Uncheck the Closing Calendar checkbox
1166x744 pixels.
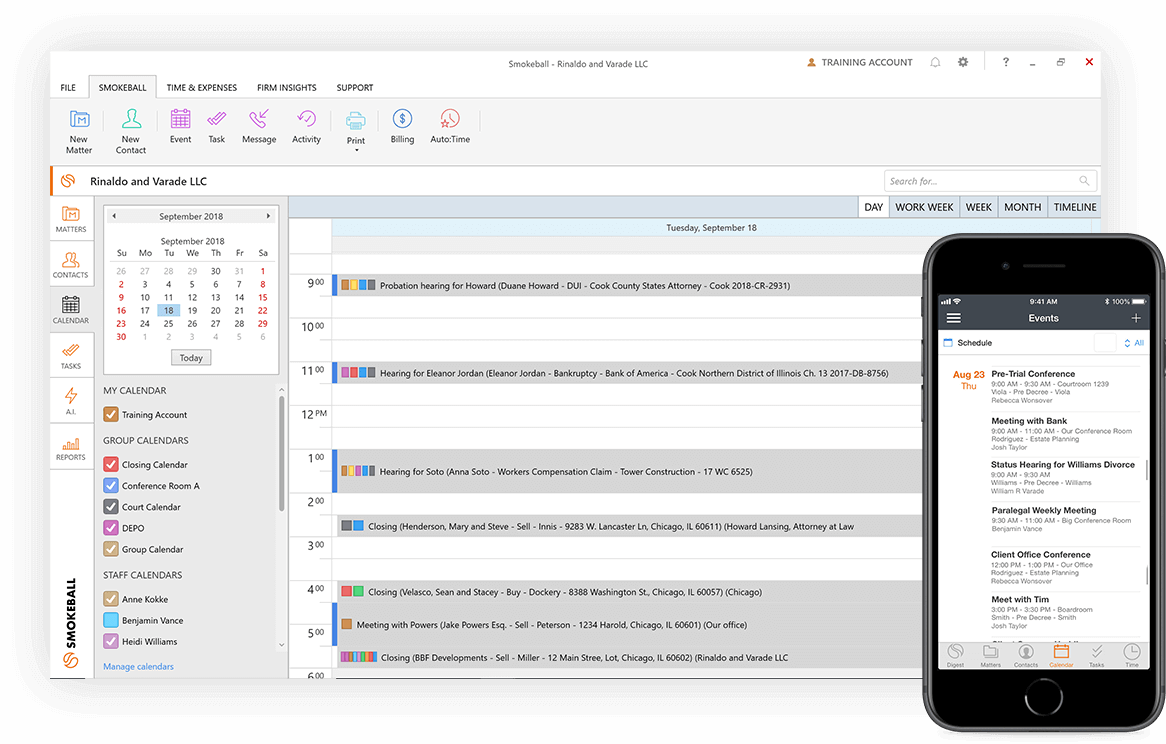pos(111,464)
